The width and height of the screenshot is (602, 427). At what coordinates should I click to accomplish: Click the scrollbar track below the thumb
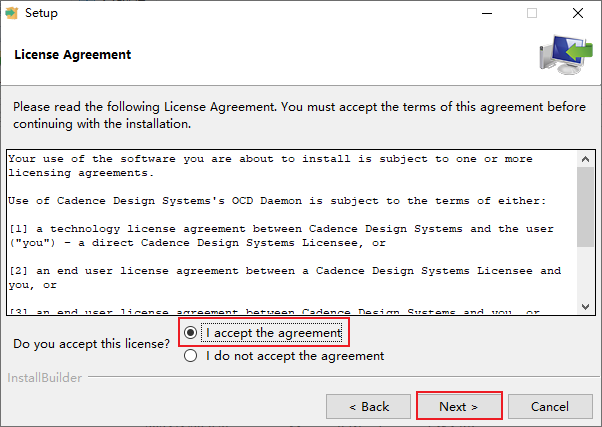coord(585,273)
